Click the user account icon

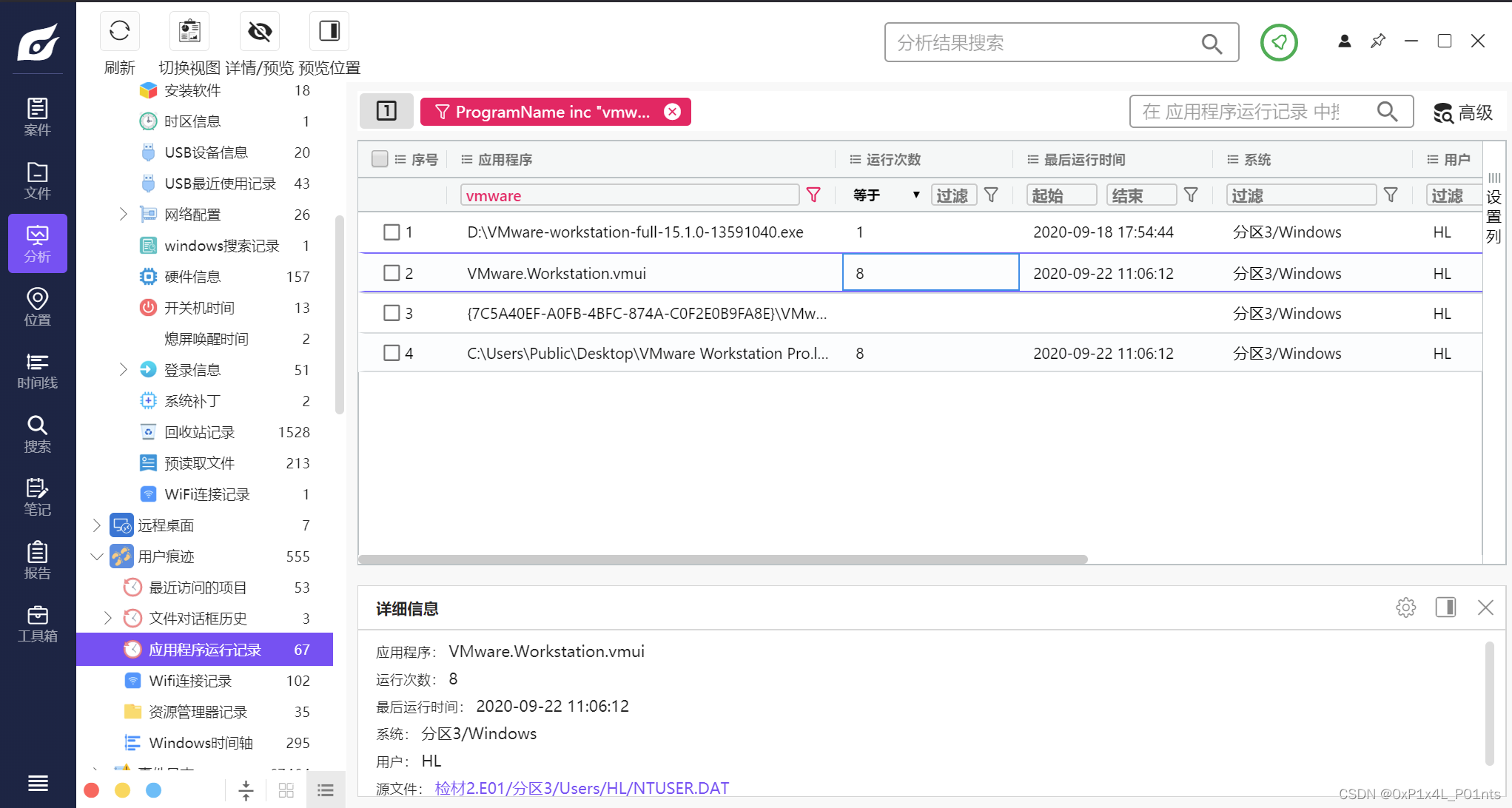1345,41
